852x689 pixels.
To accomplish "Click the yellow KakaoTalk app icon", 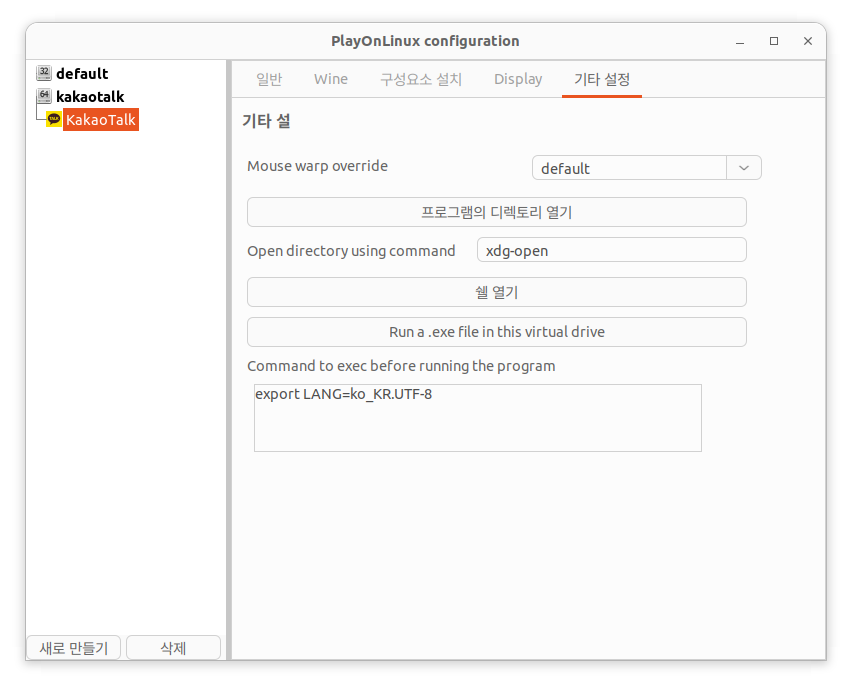I will pyautogui.click(x=54, y=119).
